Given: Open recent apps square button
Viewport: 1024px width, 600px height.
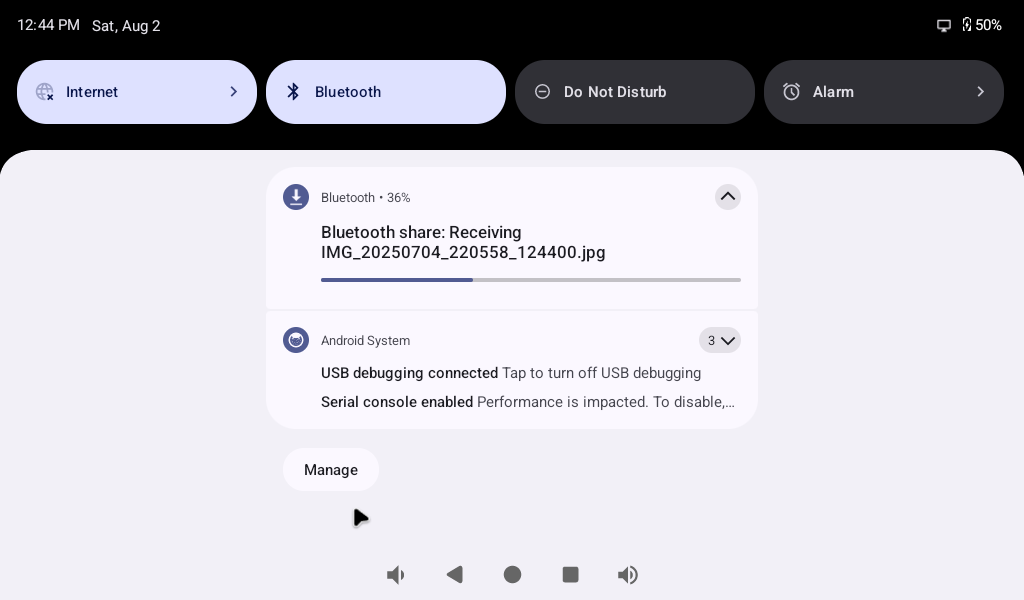Looking at the screenshot, I should point(571,575).
